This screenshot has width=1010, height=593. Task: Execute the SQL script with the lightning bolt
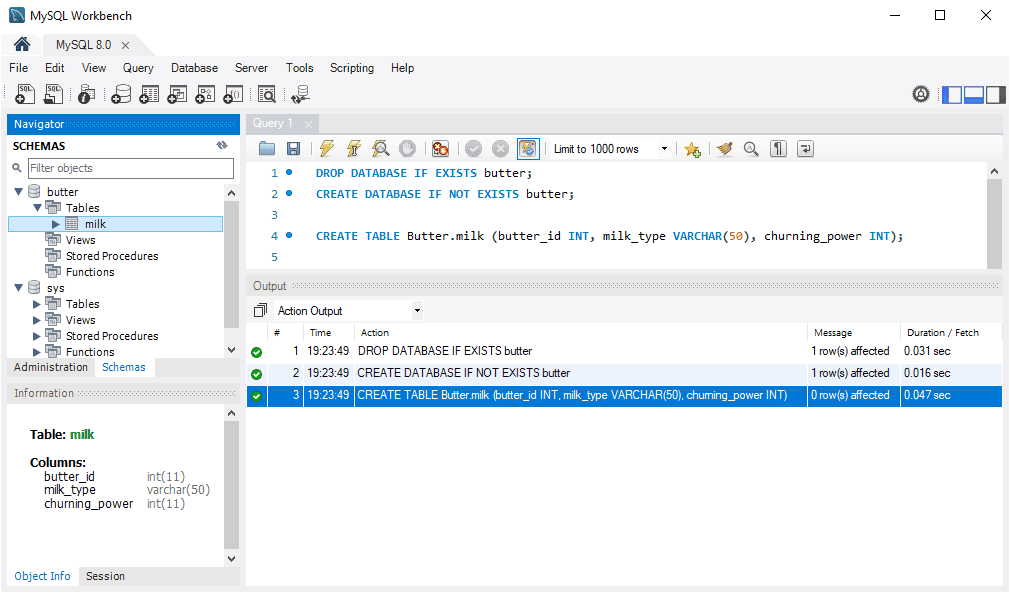click(326, 148)
